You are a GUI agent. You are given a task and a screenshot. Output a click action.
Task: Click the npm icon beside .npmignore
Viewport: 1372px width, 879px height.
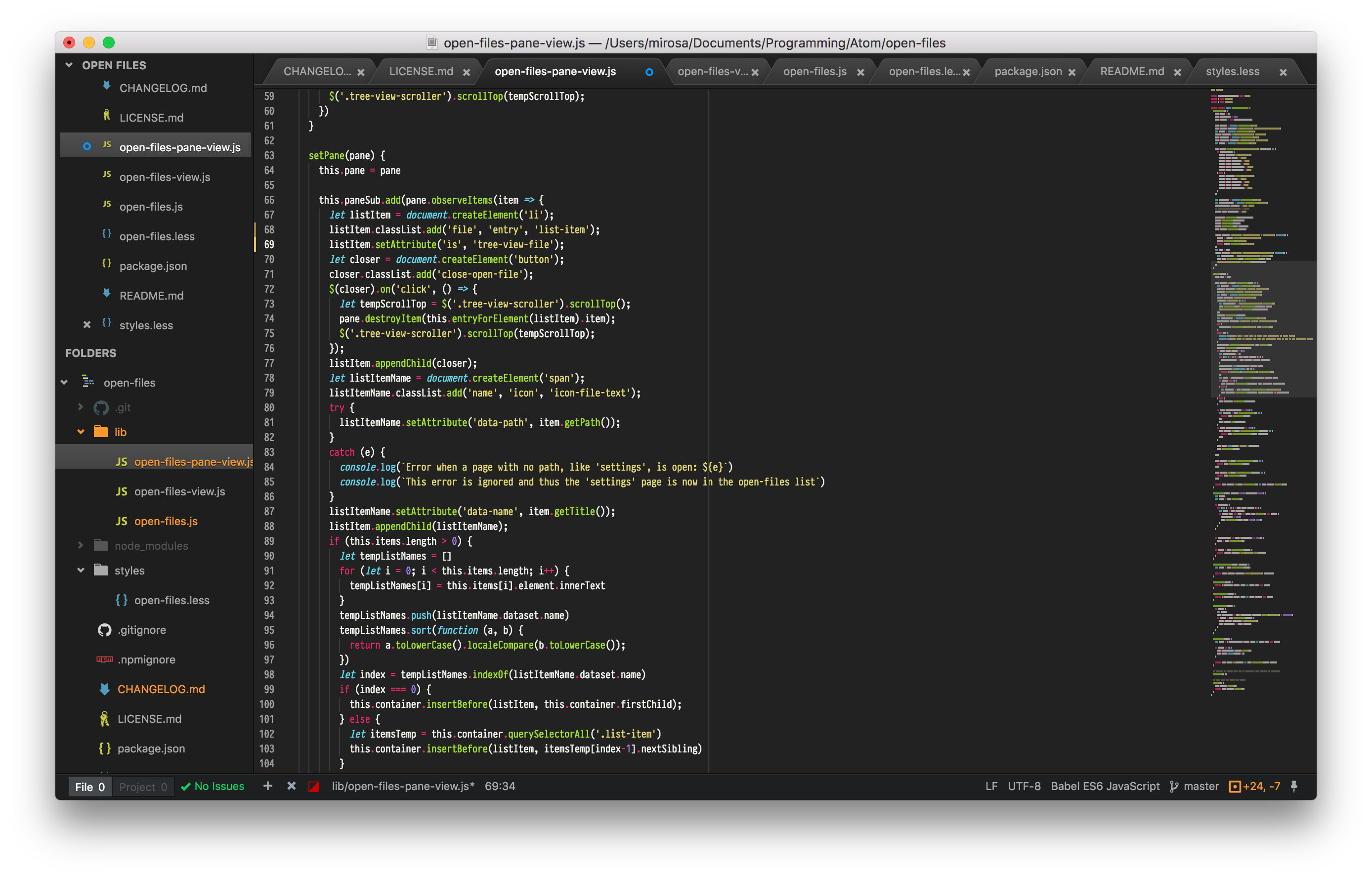[x=104, y=659]
